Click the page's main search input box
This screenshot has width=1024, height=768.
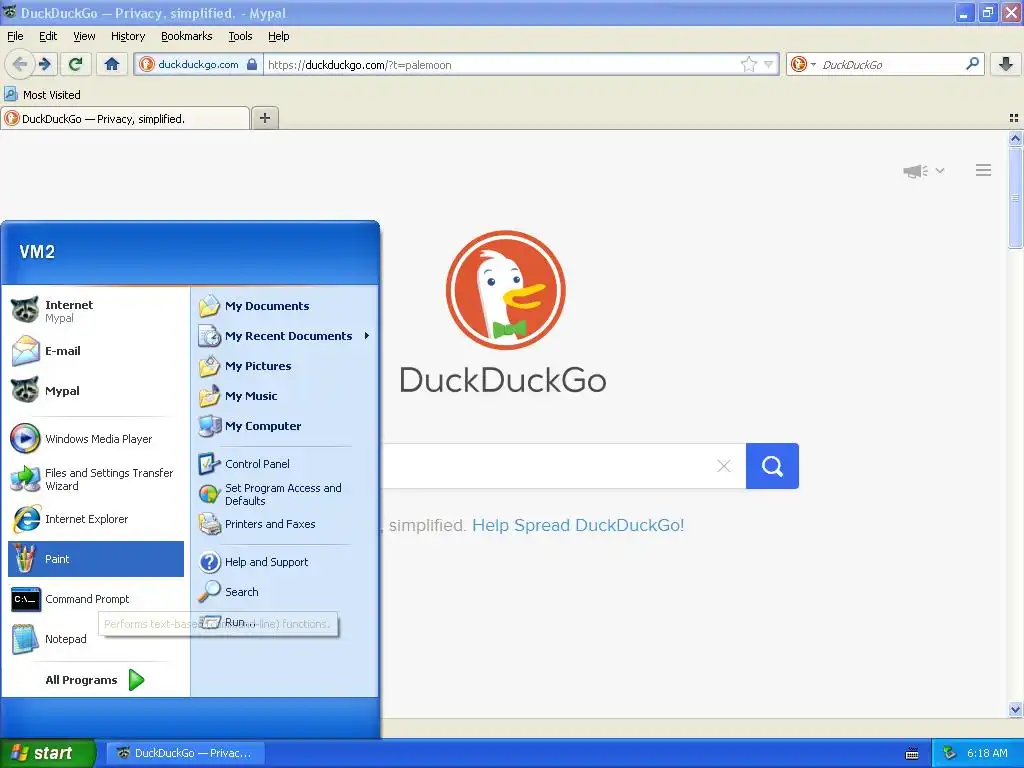547,466
